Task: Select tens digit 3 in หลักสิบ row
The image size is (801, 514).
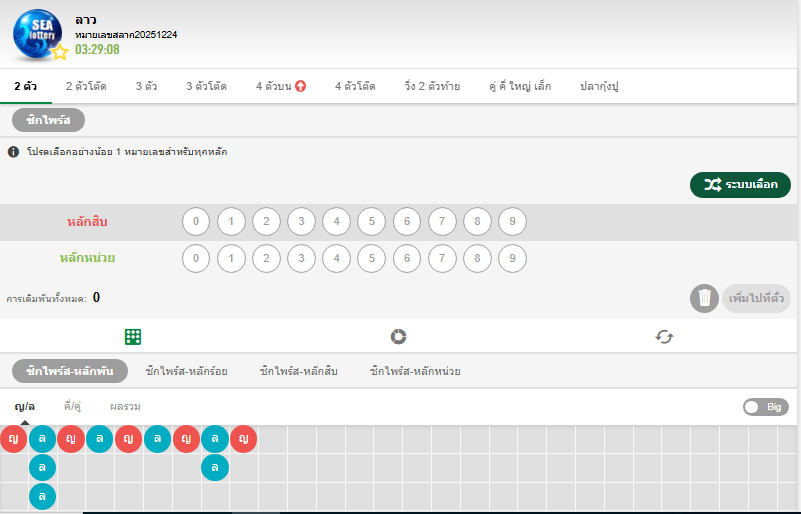Action: click(301, 221)
